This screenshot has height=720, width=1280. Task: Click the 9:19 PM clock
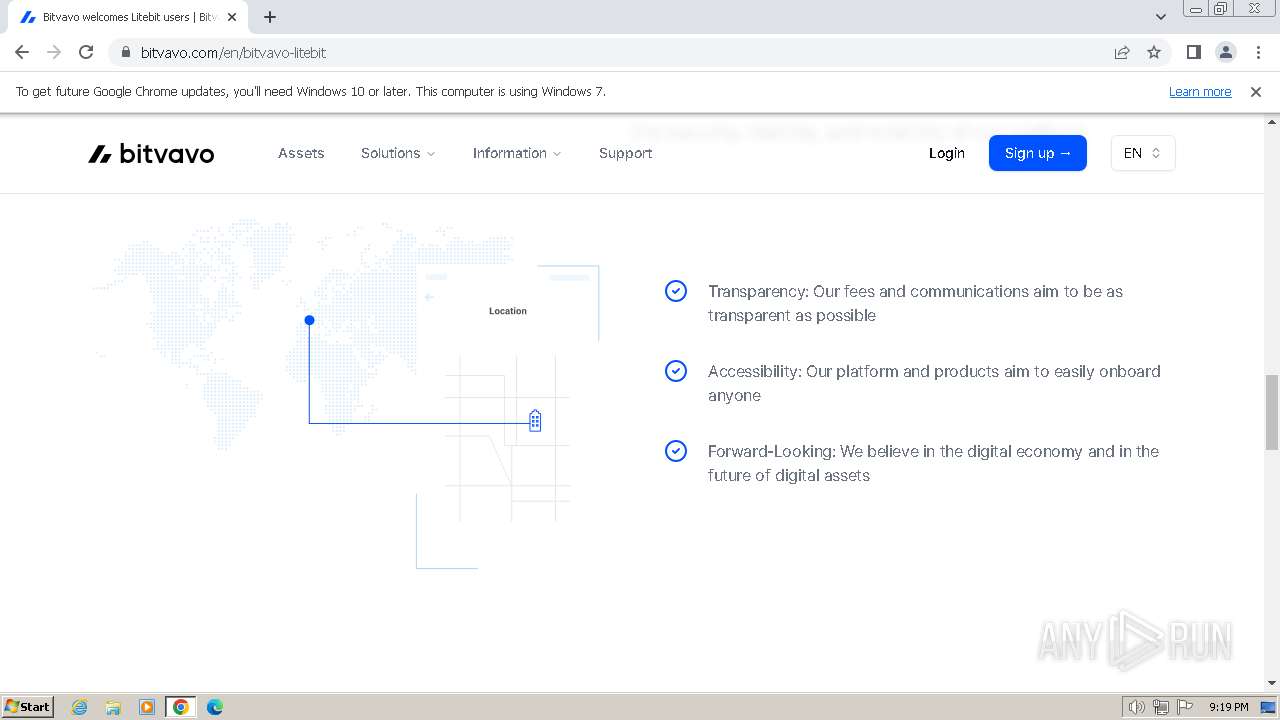point(1228,707)
